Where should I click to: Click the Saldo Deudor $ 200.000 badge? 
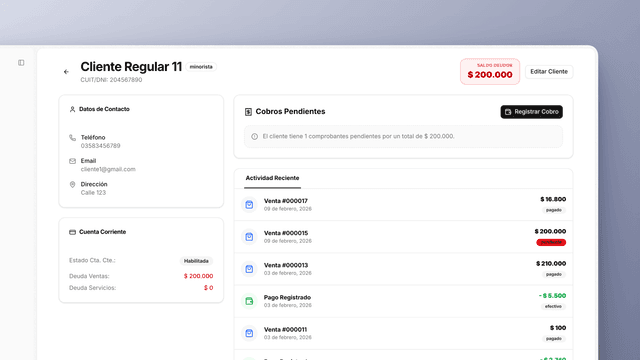click(x=490, y=71)
